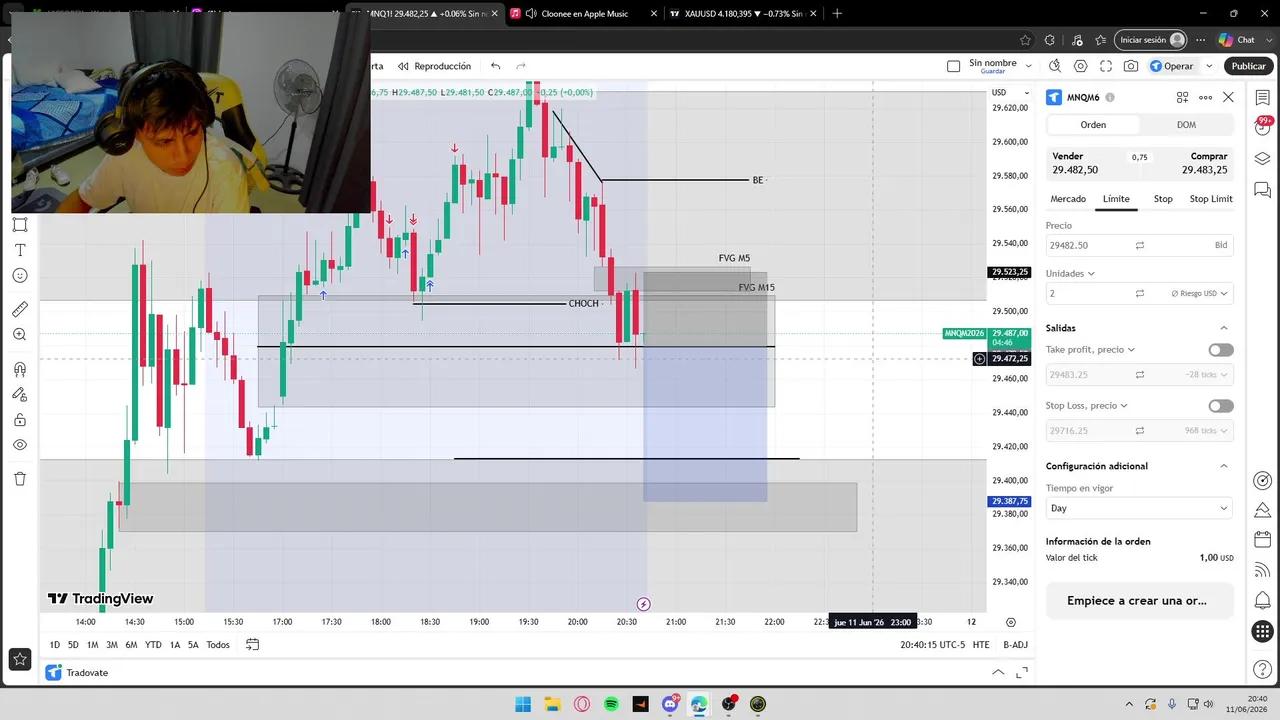
Task: Open the calendar panel in right sidebar
Action: [x=1262, y=540]
